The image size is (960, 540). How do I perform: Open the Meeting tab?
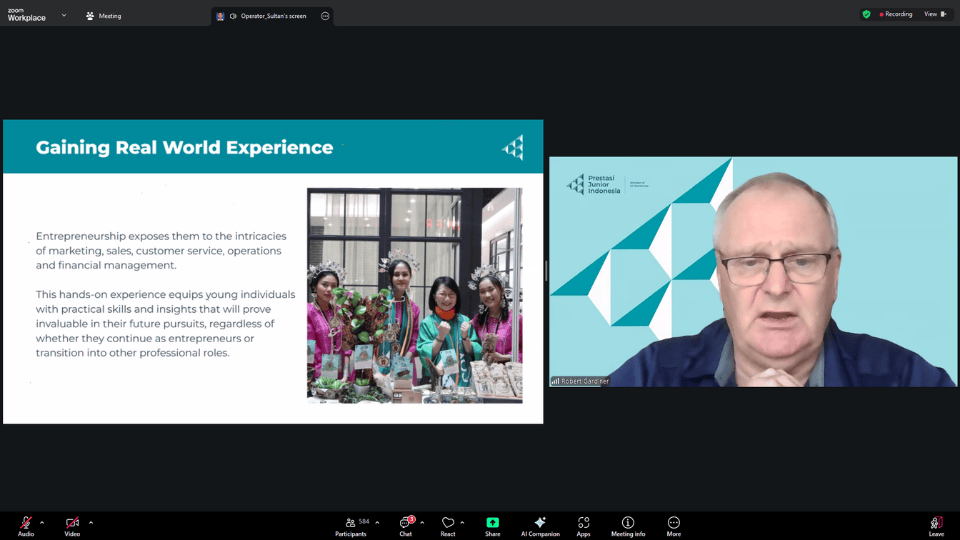[104, 16]
